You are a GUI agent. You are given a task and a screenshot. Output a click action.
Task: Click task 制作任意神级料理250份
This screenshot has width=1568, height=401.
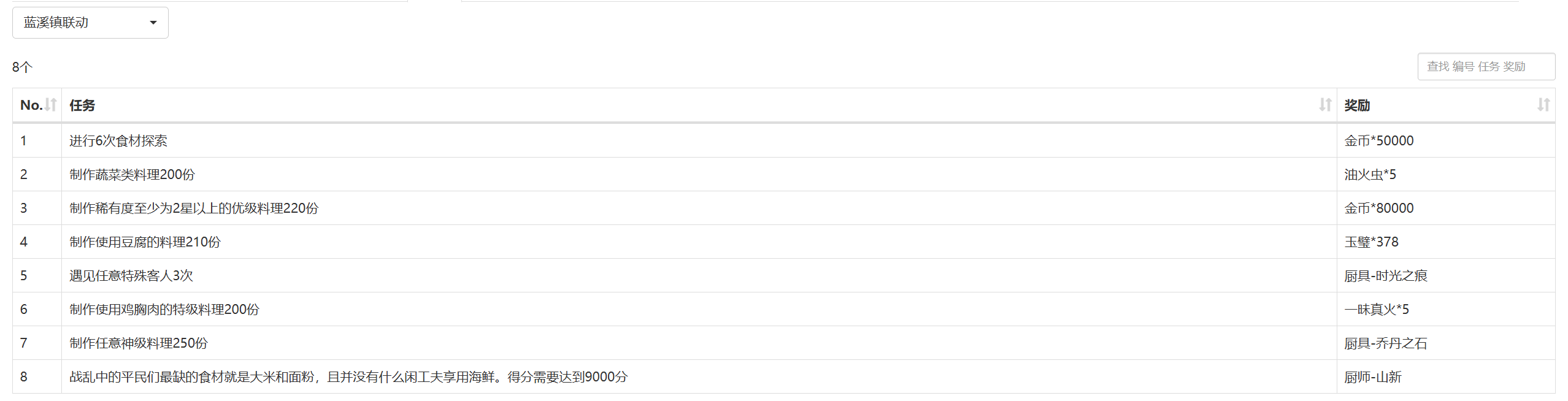139,343
